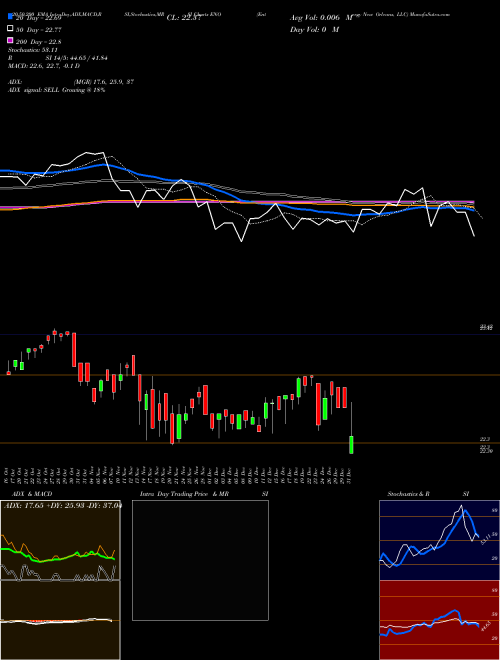The image size is (500, 660).
Task: Click the 'SI 14/3: 44.65 / 41.84' value
Action: click(x=77, y=58)
